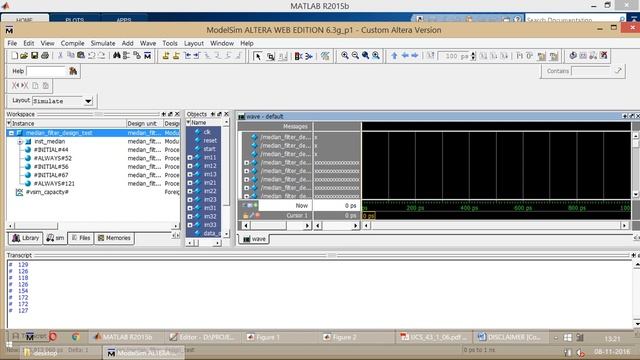This screenshot has height=360, width=640.
Task: Click the Cut scissors toolbar icon
Action: point(60,56)
